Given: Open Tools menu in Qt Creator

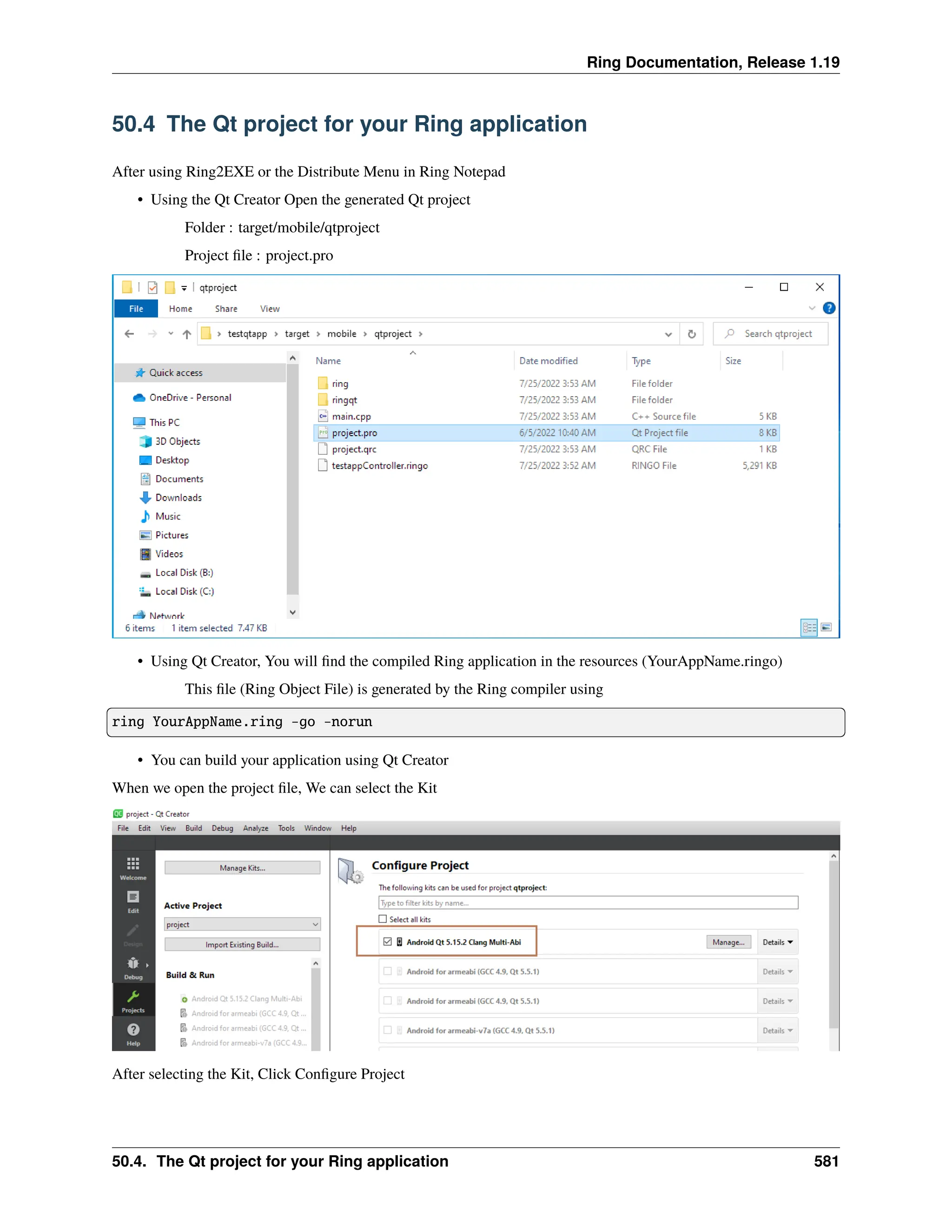Looking at the screenshot, I should [286, 828].
